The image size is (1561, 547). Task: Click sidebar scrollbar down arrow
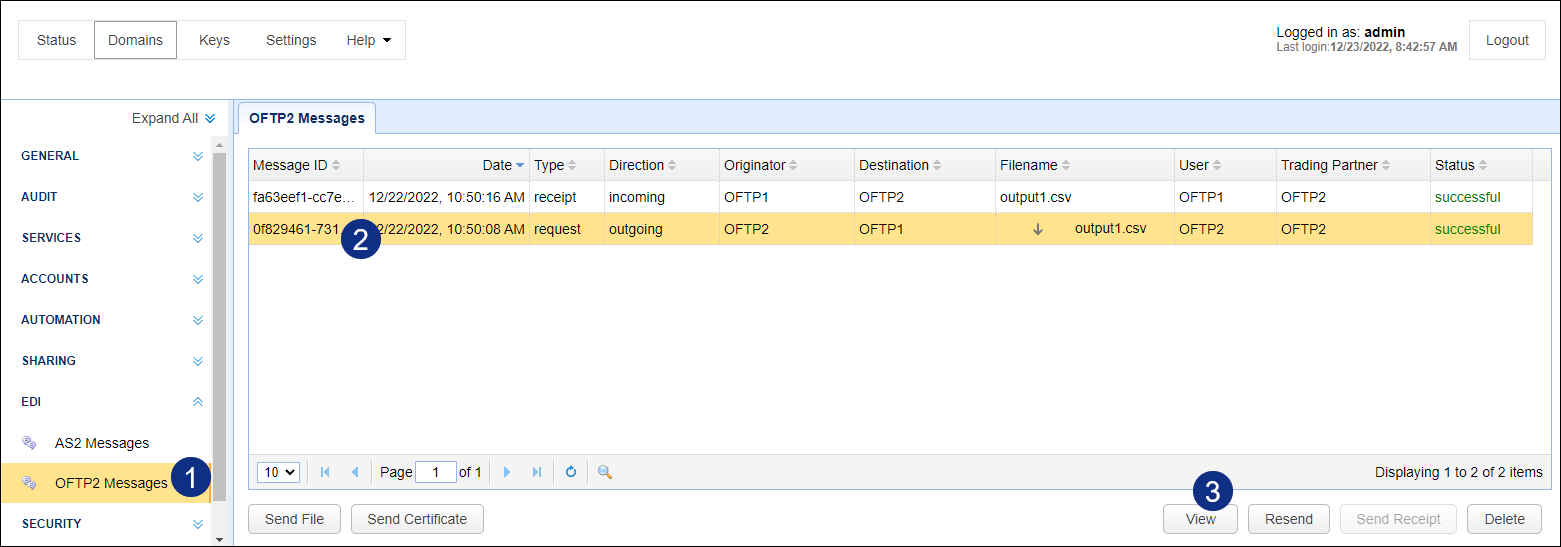click(219, 539)
